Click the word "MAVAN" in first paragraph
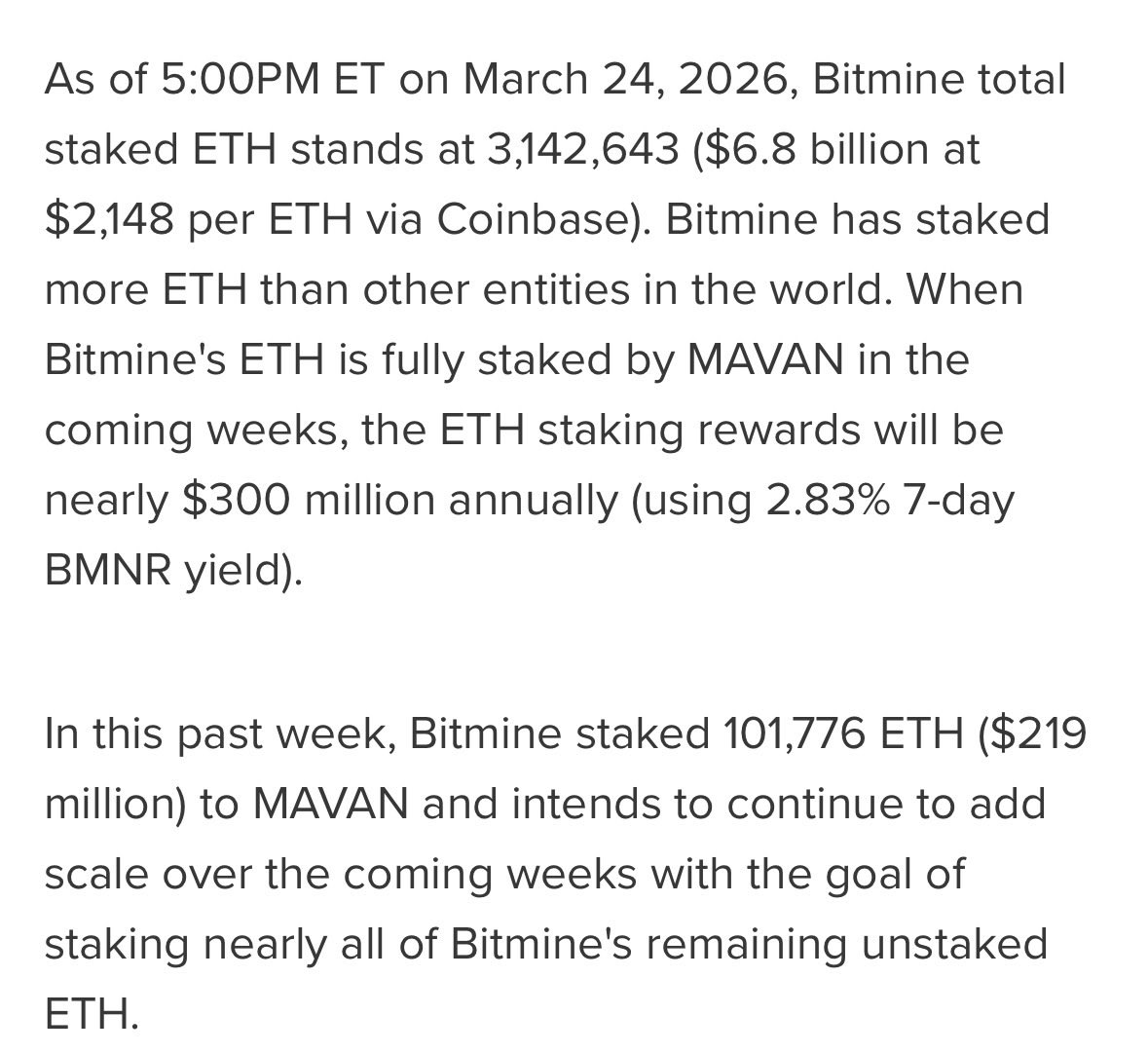1148x1053 pixels. [x=764, y=360]
